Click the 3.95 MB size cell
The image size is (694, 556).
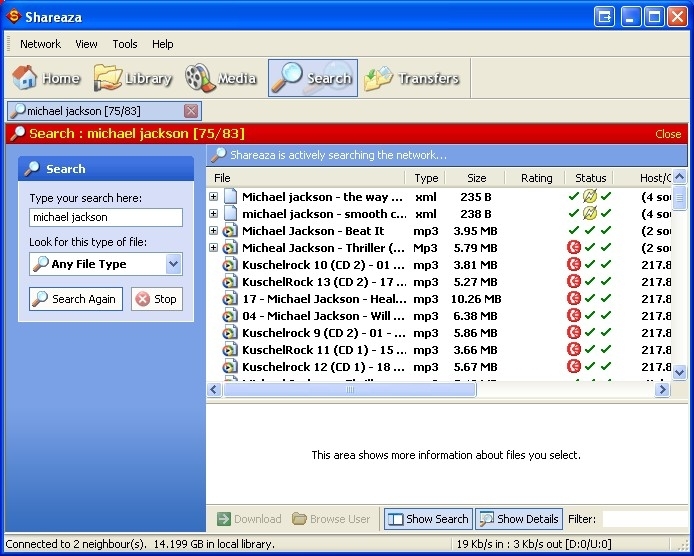coord(475,231)
